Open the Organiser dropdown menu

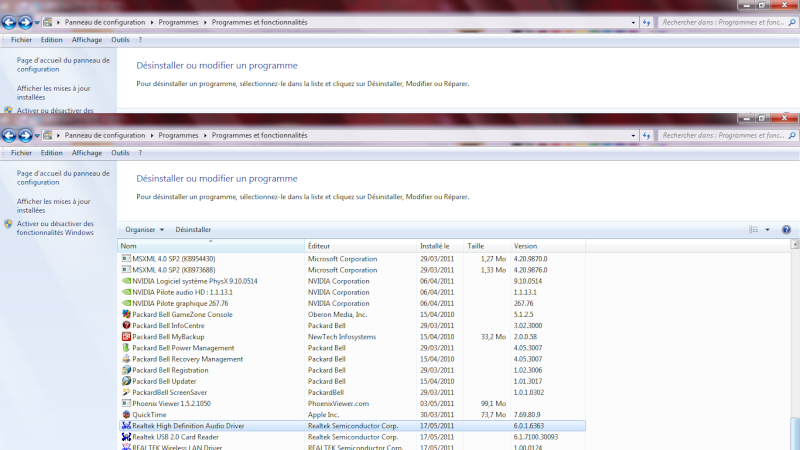pyautogui.click(x=144, y=230)
